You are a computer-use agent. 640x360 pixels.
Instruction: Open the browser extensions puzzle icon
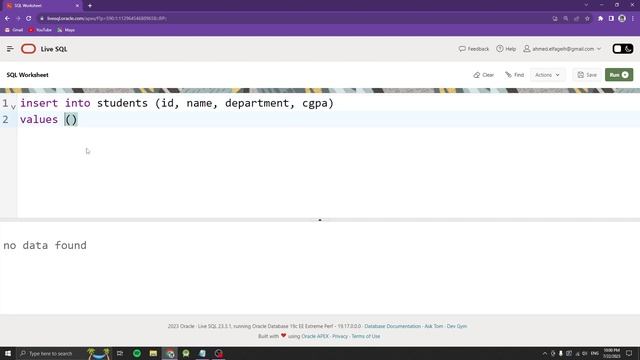(600, 18)
